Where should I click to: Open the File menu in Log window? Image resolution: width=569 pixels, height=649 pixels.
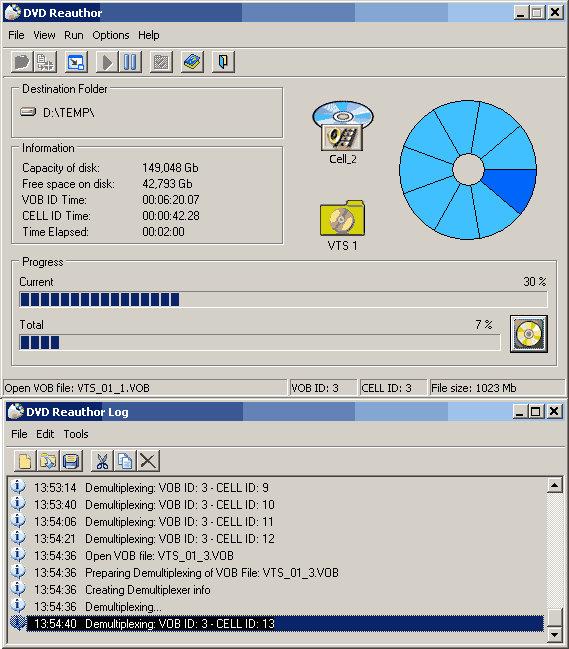[x=19, y=434]
